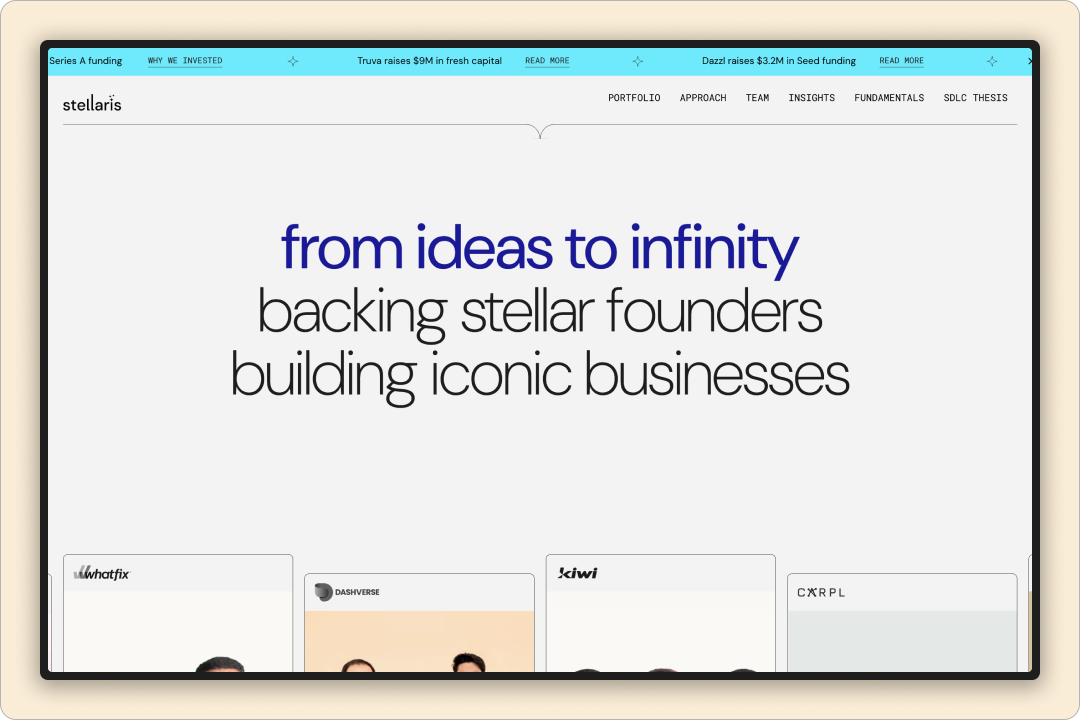Read more about Truva raising $9M
Screen dimensions: 1080x720
(547, 61)
